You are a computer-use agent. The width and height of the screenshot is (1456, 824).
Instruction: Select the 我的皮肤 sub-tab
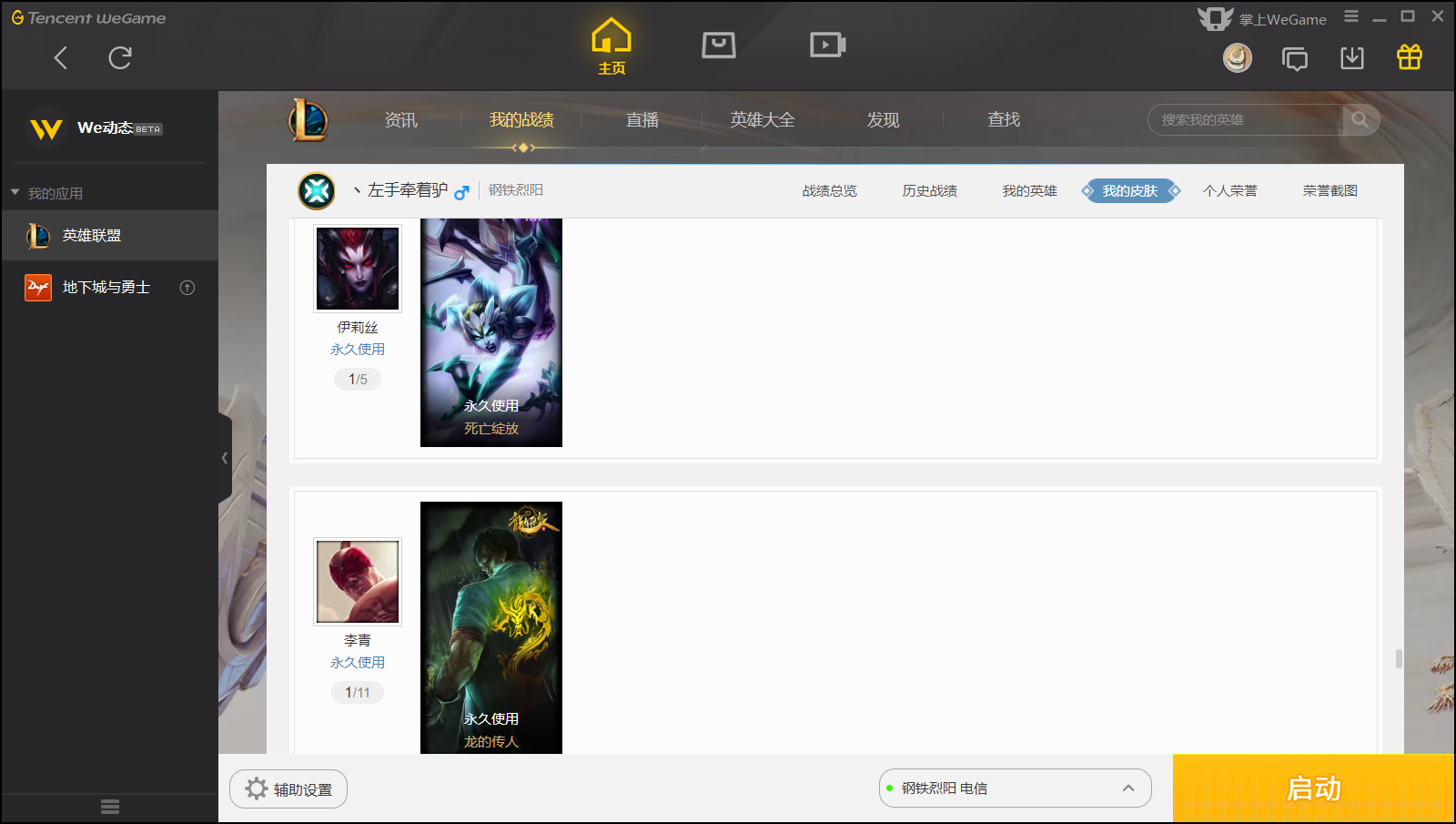coord(1130,191)
